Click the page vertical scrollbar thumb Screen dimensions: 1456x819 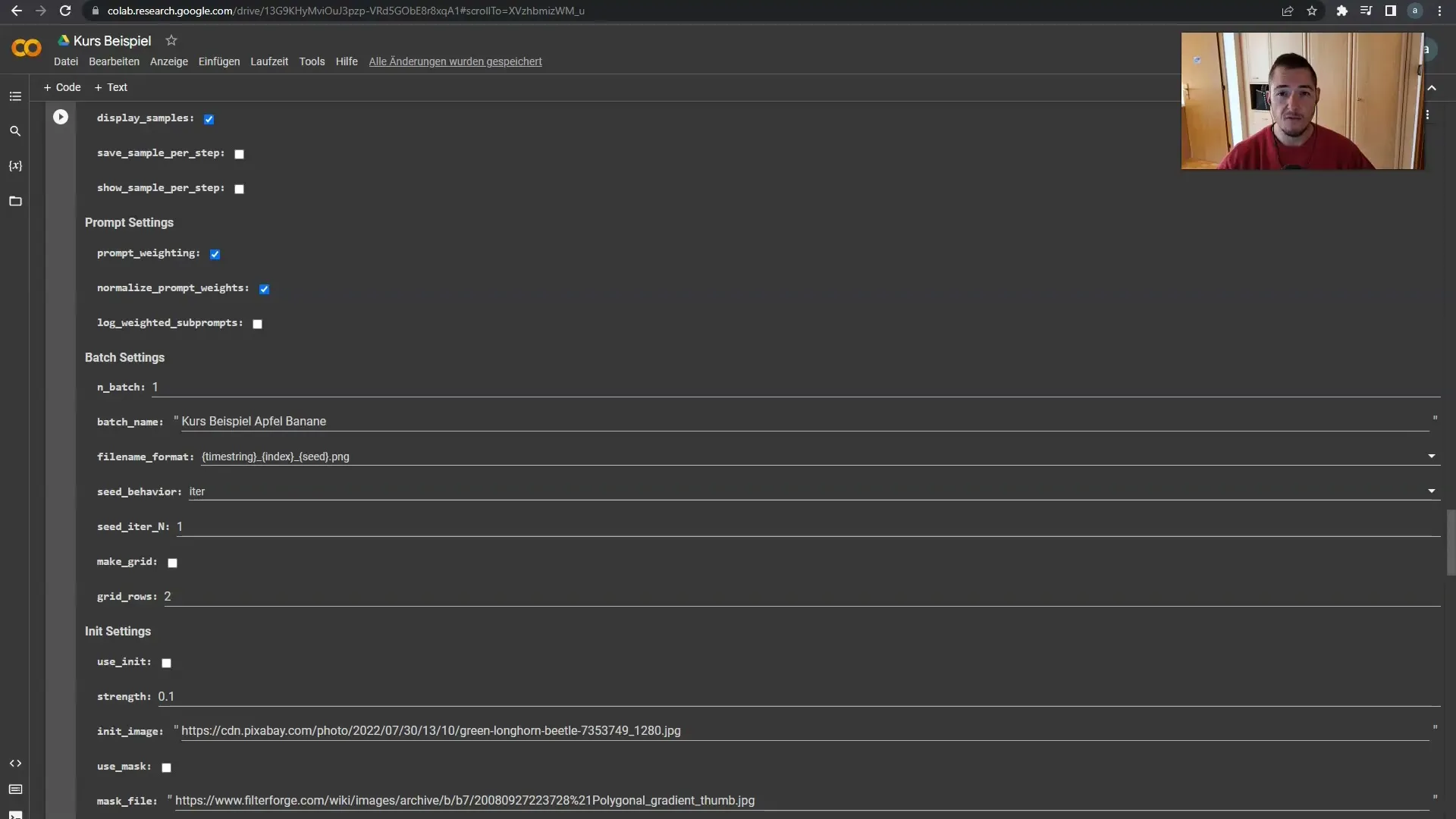click(x=1451, y=543)
